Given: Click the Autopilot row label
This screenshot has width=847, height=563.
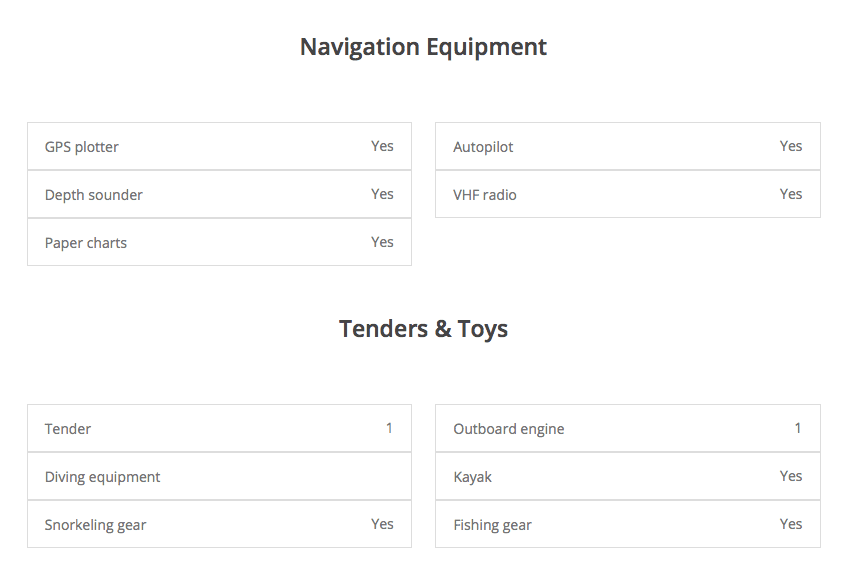Looking at the screenshot, I should point(483,147).
